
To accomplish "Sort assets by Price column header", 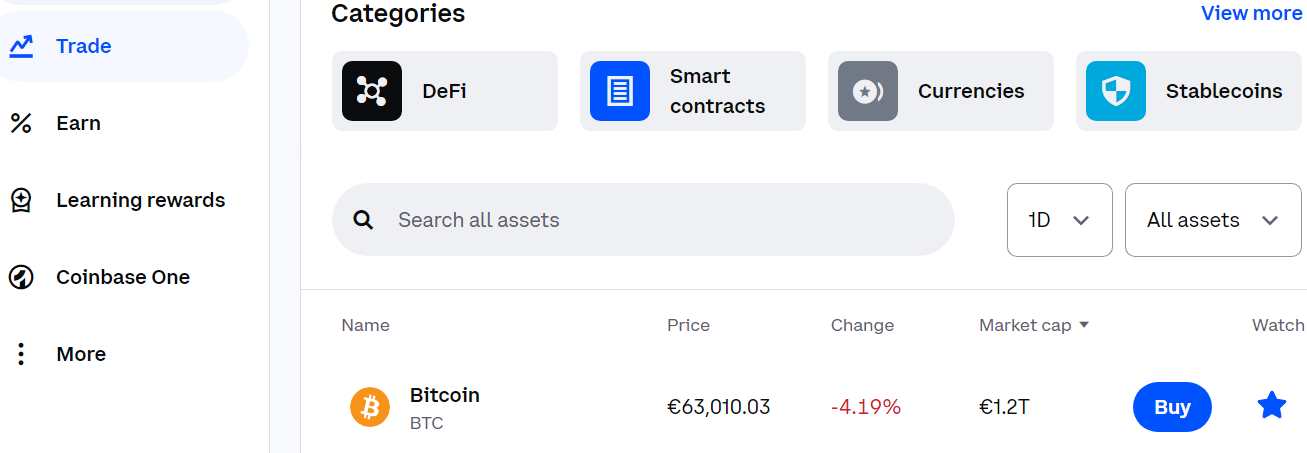I will pos(688,325).
